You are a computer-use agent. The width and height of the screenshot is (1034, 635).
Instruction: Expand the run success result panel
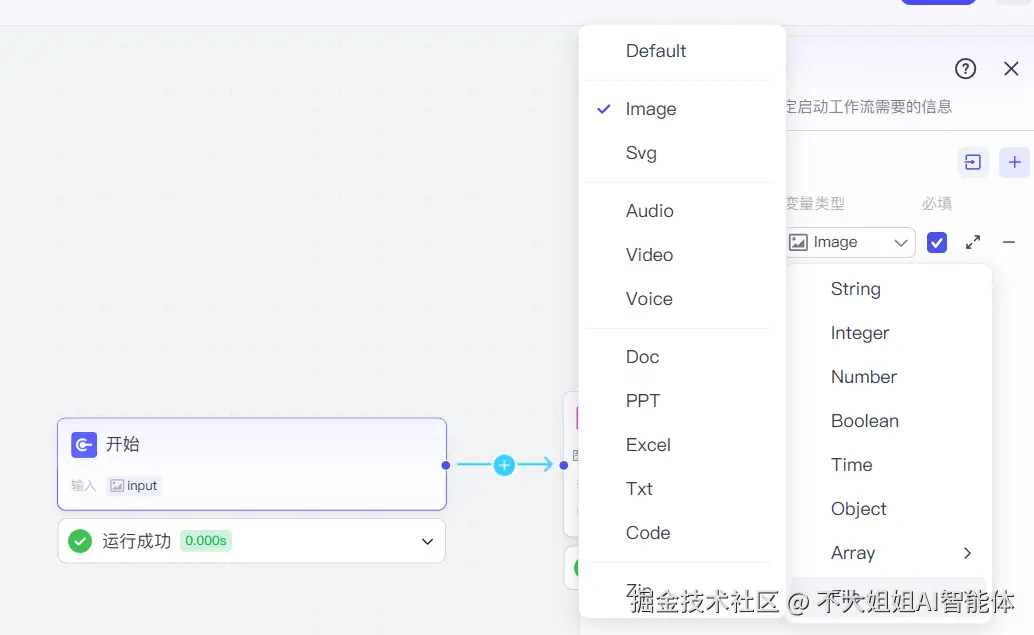[427, 541]
